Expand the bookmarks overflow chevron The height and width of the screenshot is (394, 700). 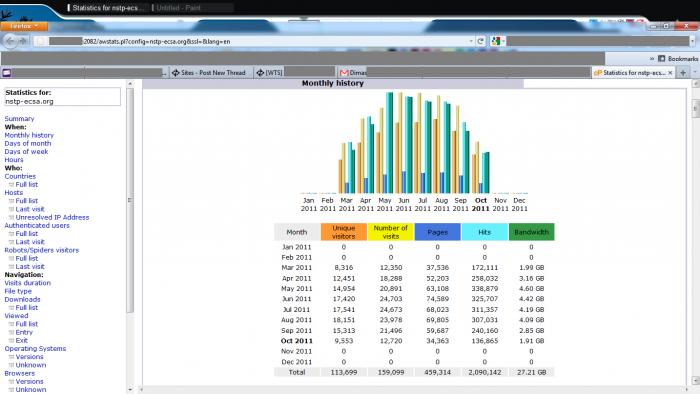tap(652, 58)
